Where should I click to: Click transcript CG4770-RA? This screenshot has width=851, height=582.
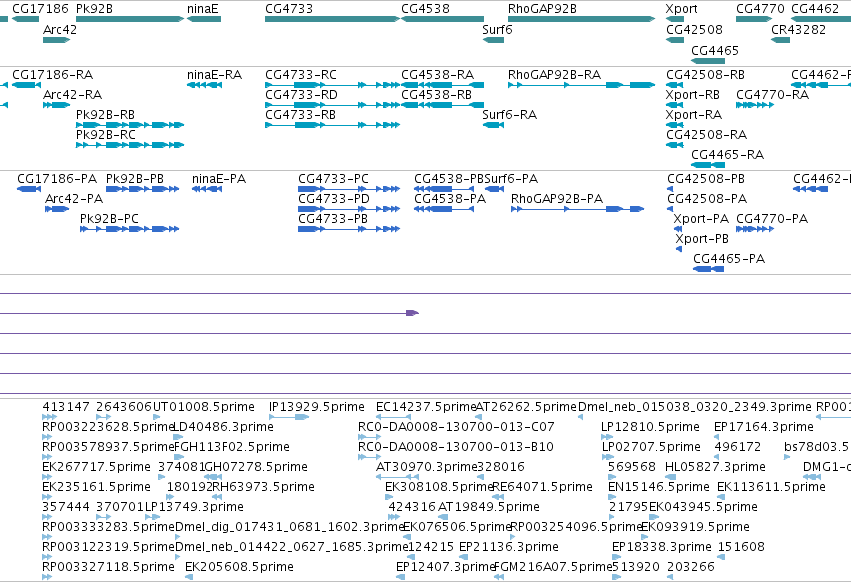(772, 94)
